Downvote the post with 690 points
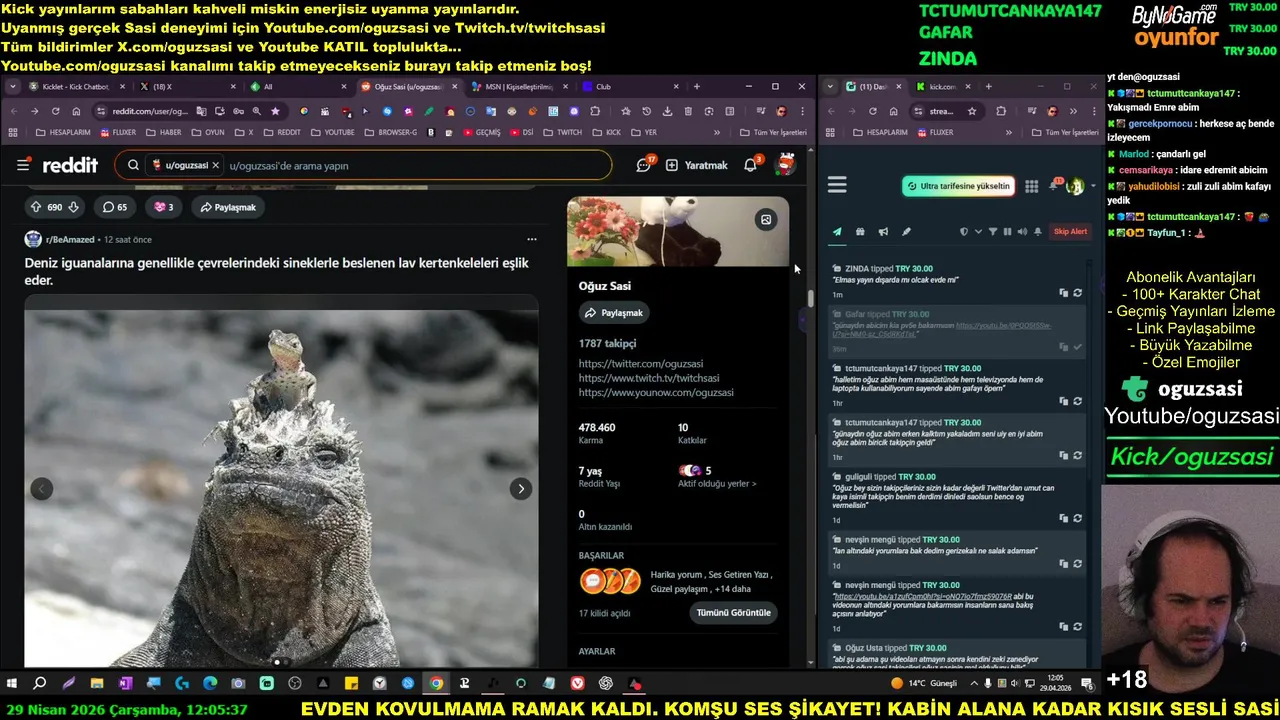1280x720 pixels. [x=73, y=207]
